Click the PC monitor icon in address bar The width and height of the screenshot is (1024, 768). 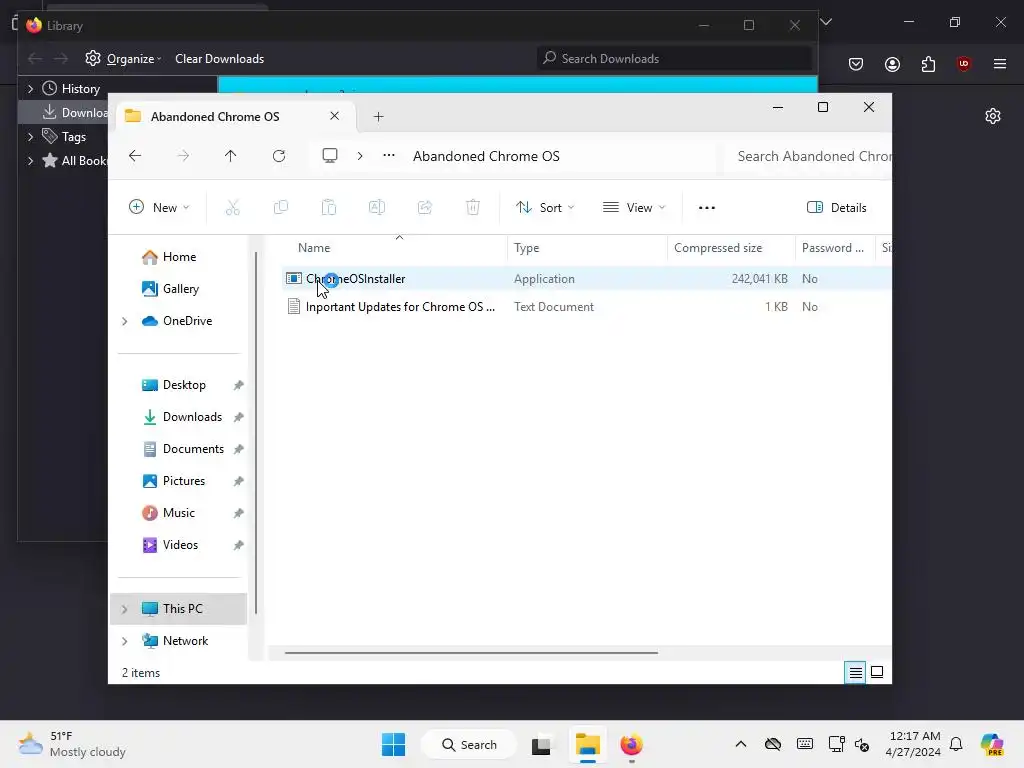[330, 156]
